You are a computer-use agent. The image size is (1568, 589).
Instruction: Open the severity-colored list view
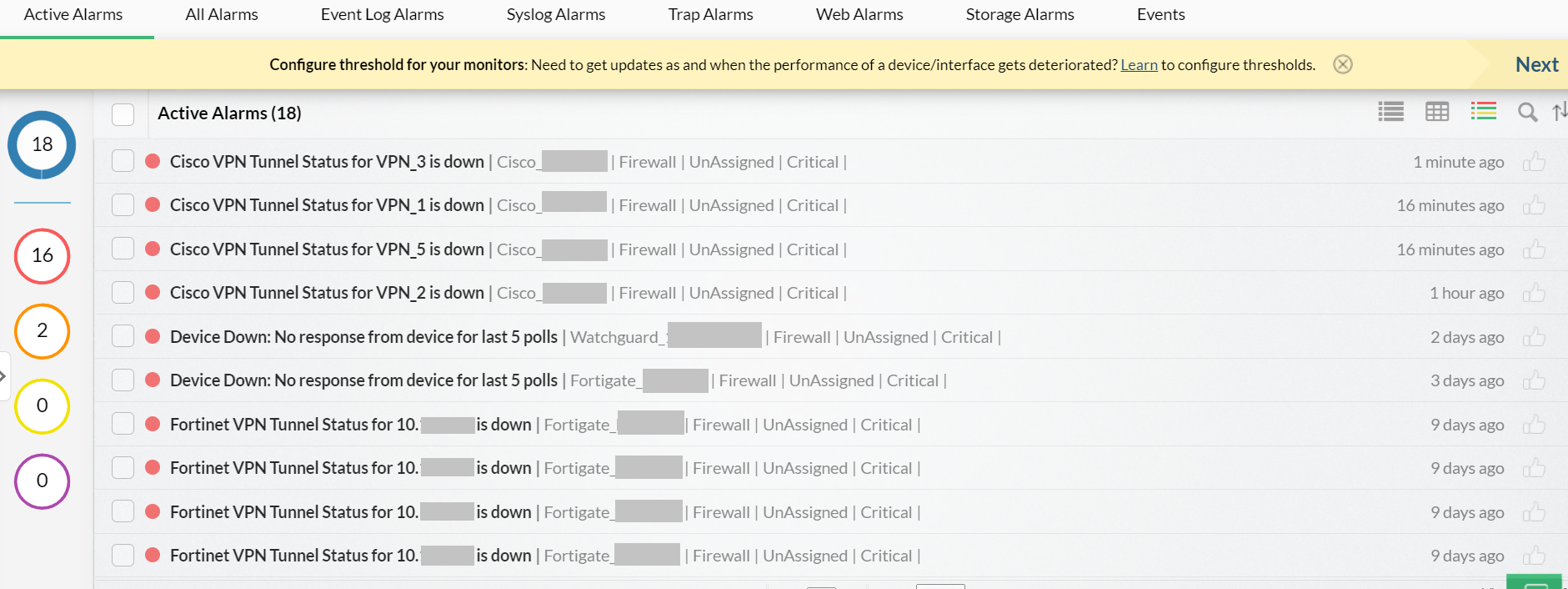point(1483,111)
